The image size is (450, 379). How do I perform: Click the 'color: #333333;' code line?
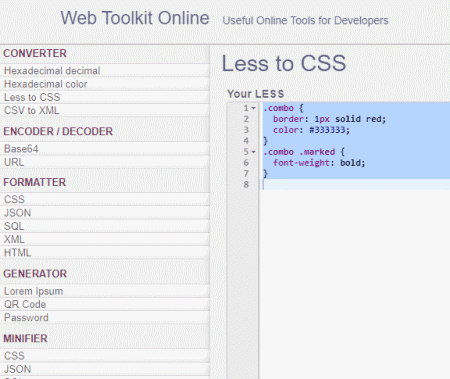(x=311, y=130)
